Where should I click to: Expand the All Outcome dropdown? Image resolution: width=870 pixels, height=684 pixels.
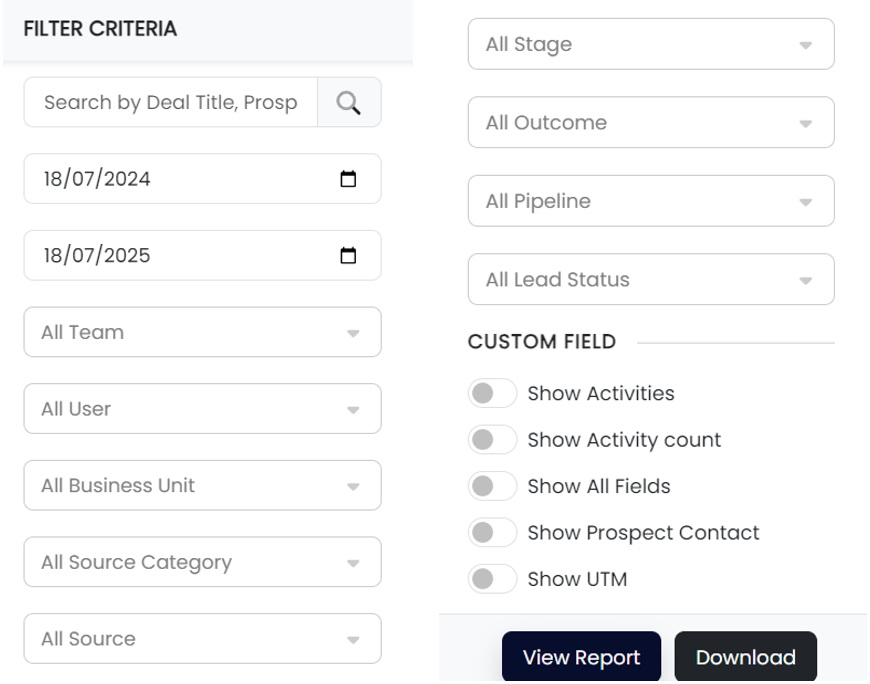tap(650, 123)
